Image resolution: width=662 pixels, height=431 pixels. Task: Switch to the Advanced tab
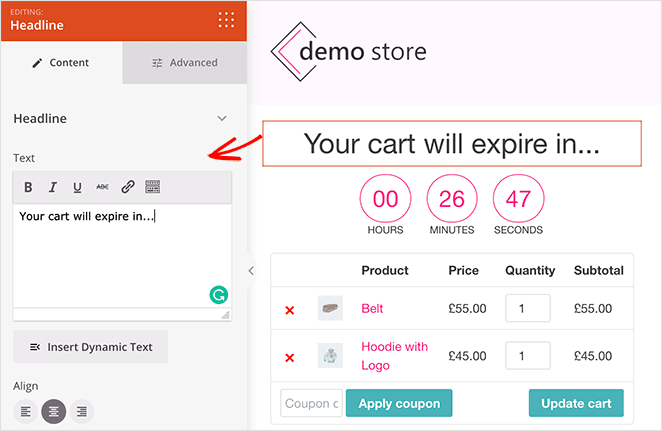tap(185, 63)
